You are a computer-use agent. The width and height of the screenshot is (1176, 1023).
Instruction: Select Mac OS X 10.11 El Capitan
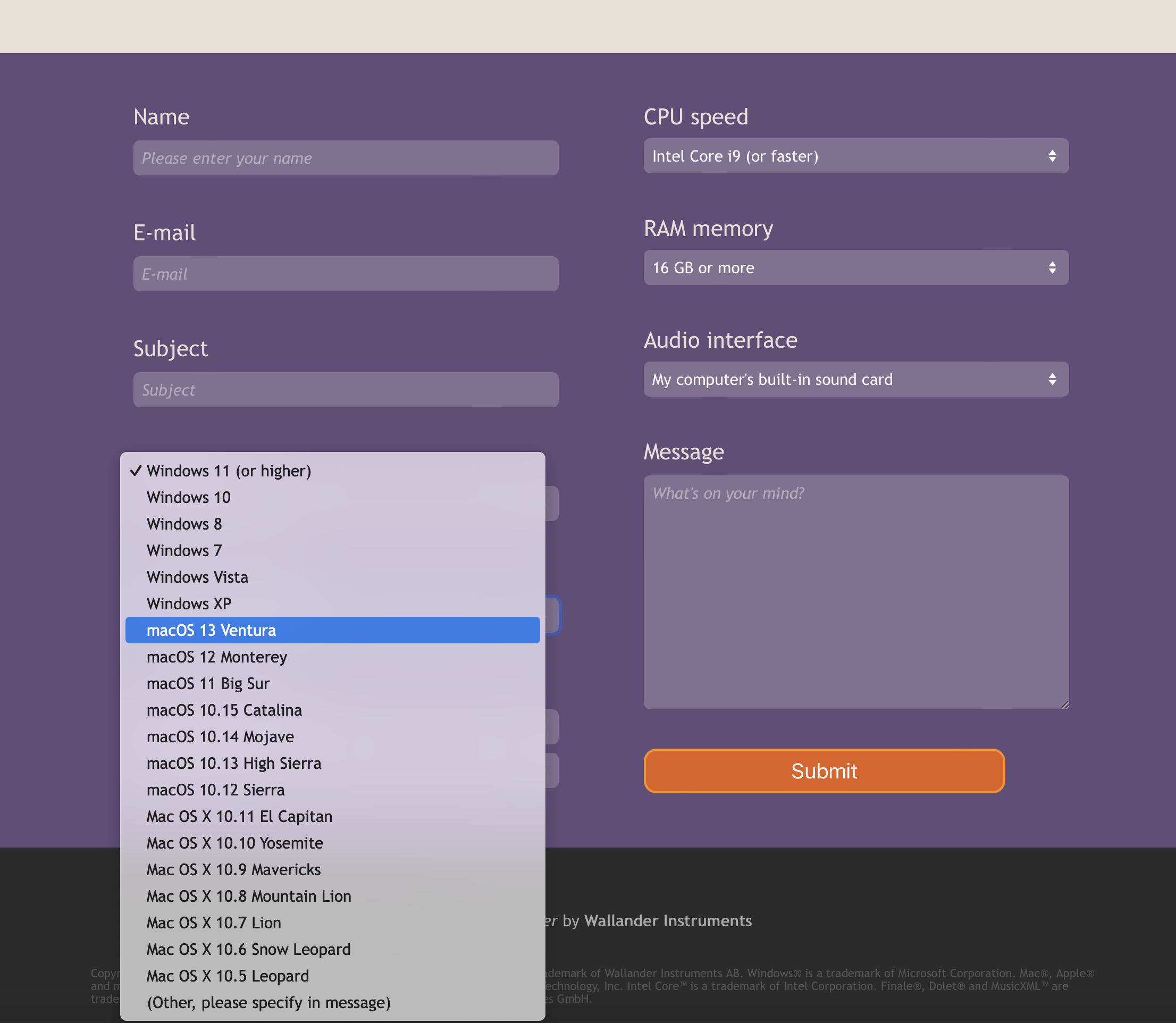tap(239, 816)
